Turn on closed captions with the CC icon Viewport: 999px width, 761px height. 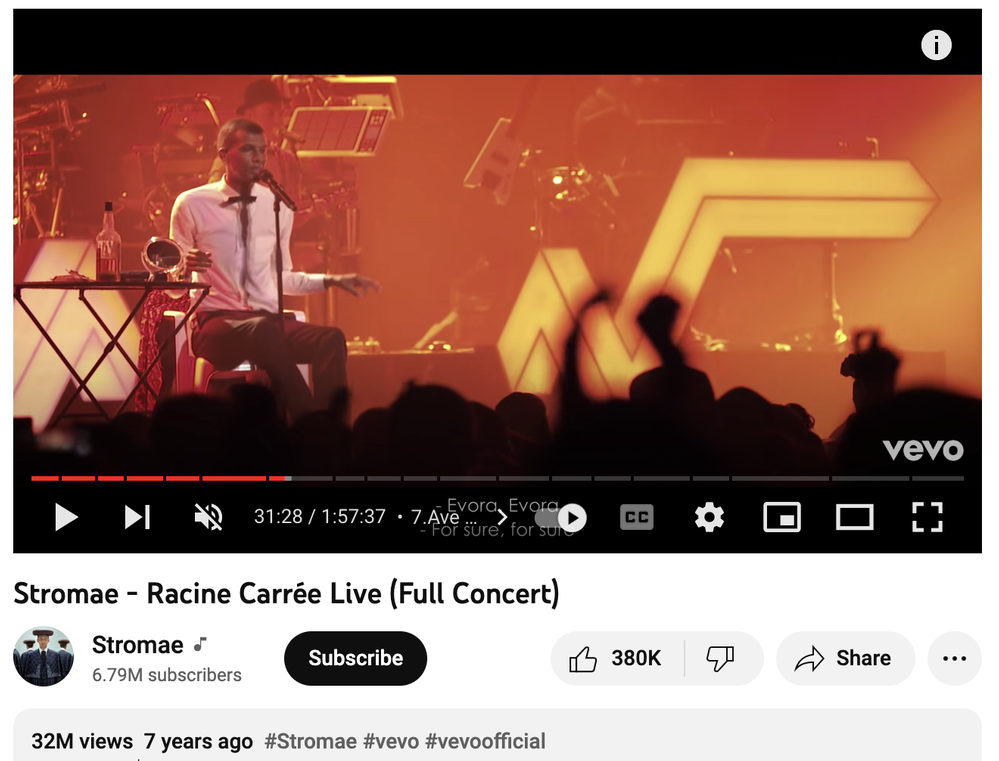click(637, 517)
